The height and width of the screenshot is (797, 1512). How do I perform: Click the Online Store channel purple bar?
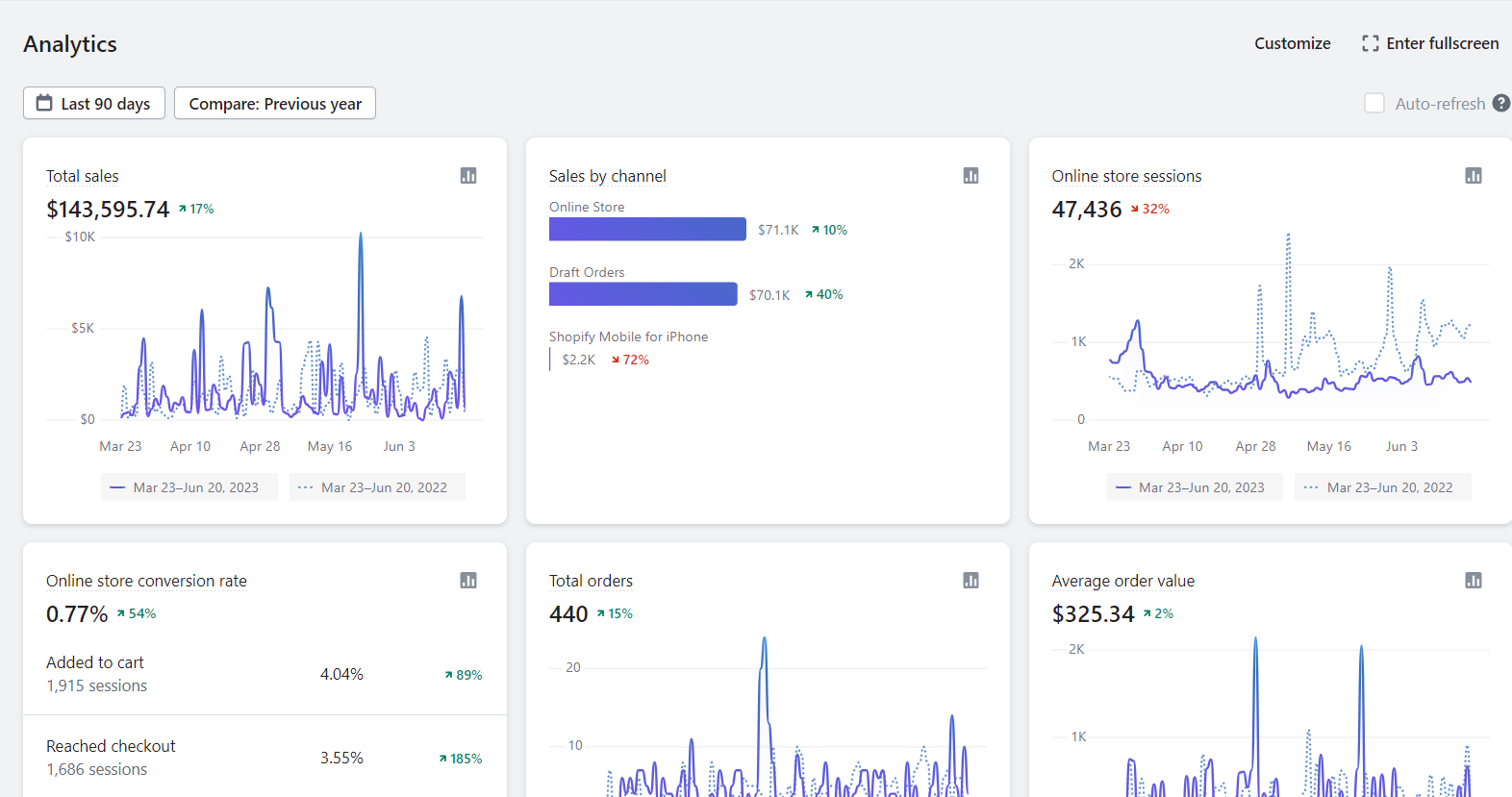point(647,229)
